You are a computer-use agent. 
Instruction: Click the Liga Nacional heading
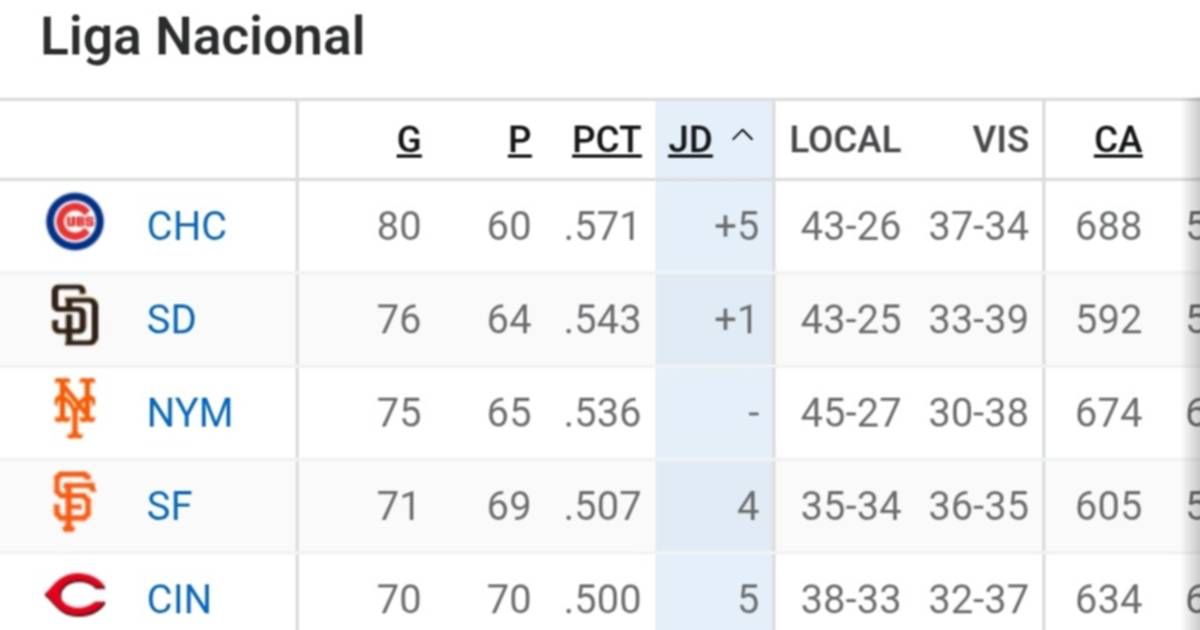(x=202, y=37)
